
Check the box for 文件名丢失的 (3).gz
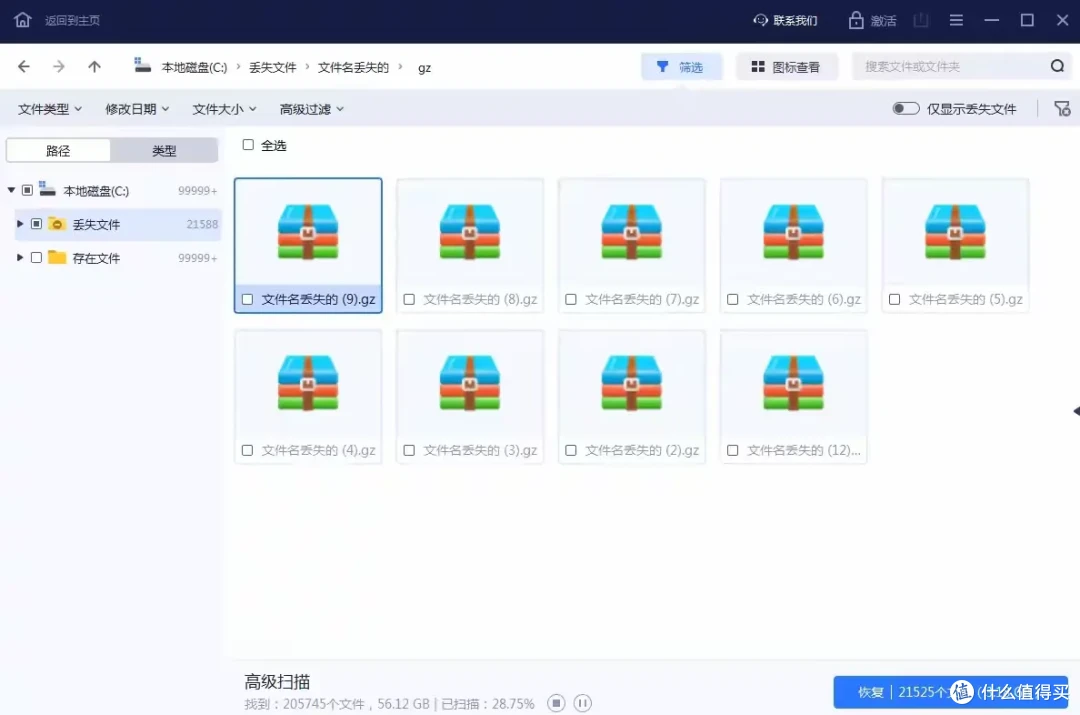click(409, 450)
